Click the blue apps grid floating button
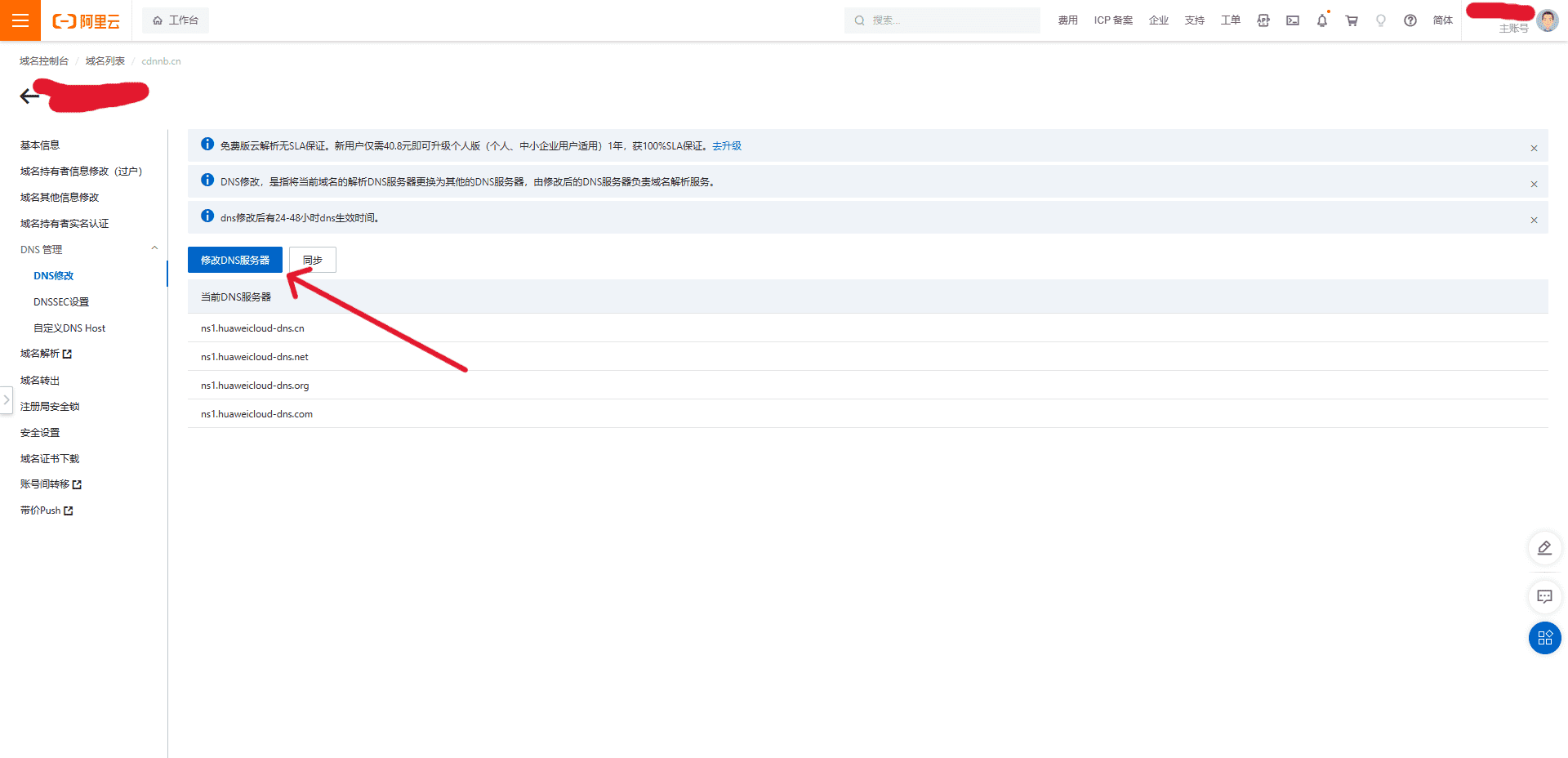 (1544, 638)
